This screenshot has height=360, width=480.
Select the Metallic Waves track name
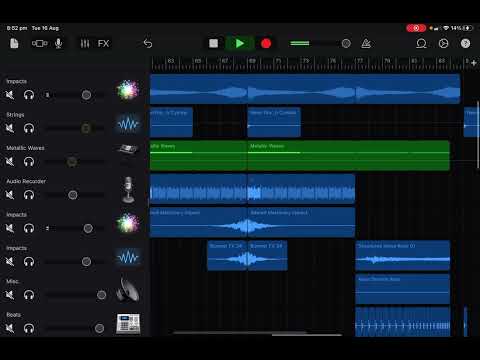[25, 148]
